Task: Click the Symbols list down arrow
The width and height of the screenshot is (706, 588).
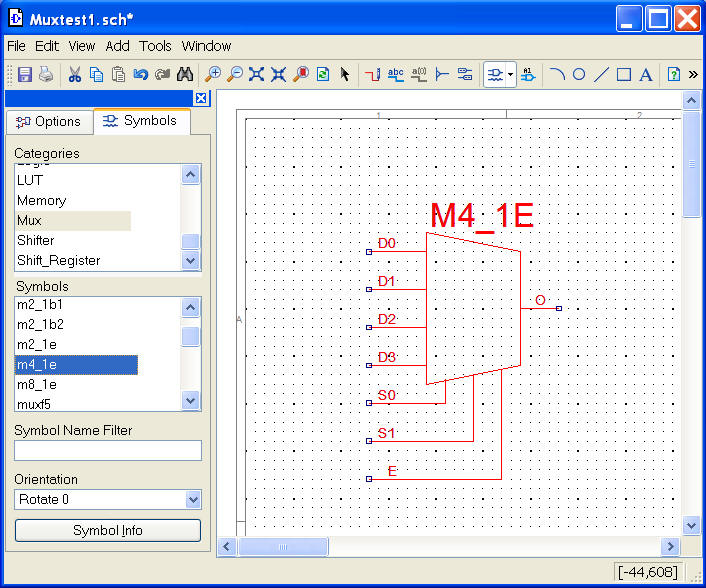Action: pos(190,400)
